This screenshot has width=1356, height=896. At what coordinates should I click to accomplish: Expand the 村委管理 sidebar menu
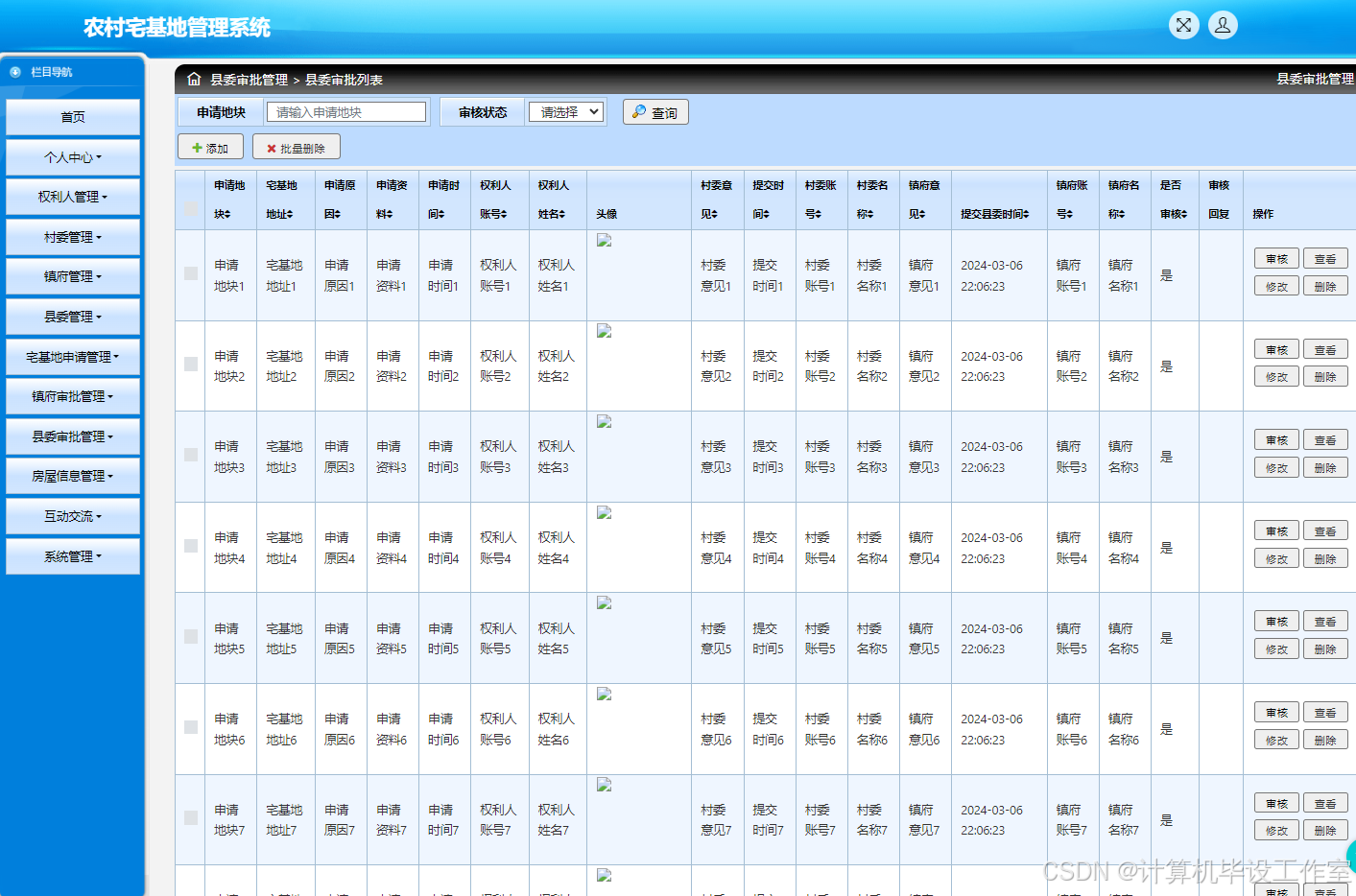[x=73, y=237]
